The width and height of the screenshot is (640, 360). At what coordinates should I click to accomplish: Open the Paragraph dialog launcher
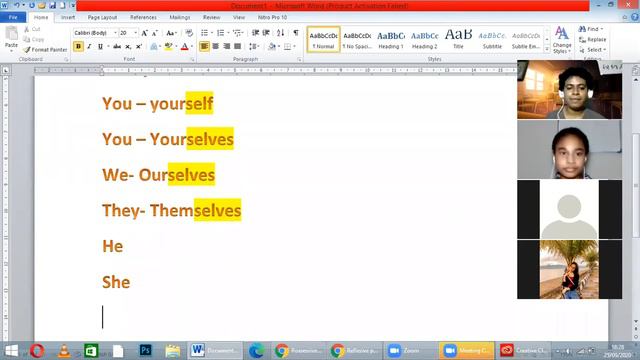point(300,60)
